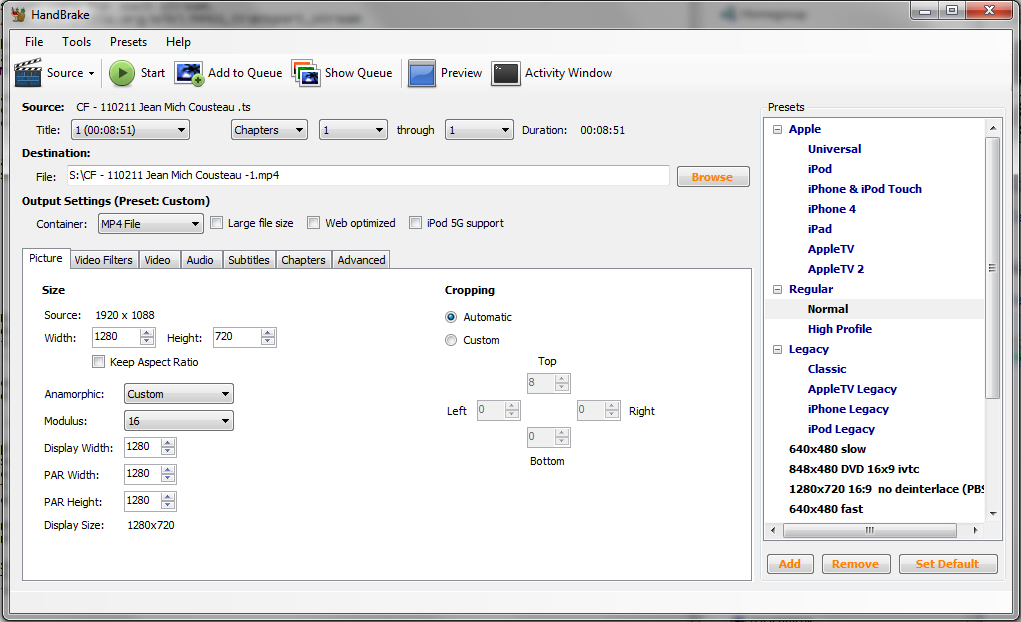Click the Preview icon
The image size is (1021, 622).
[x=422, y=74]
